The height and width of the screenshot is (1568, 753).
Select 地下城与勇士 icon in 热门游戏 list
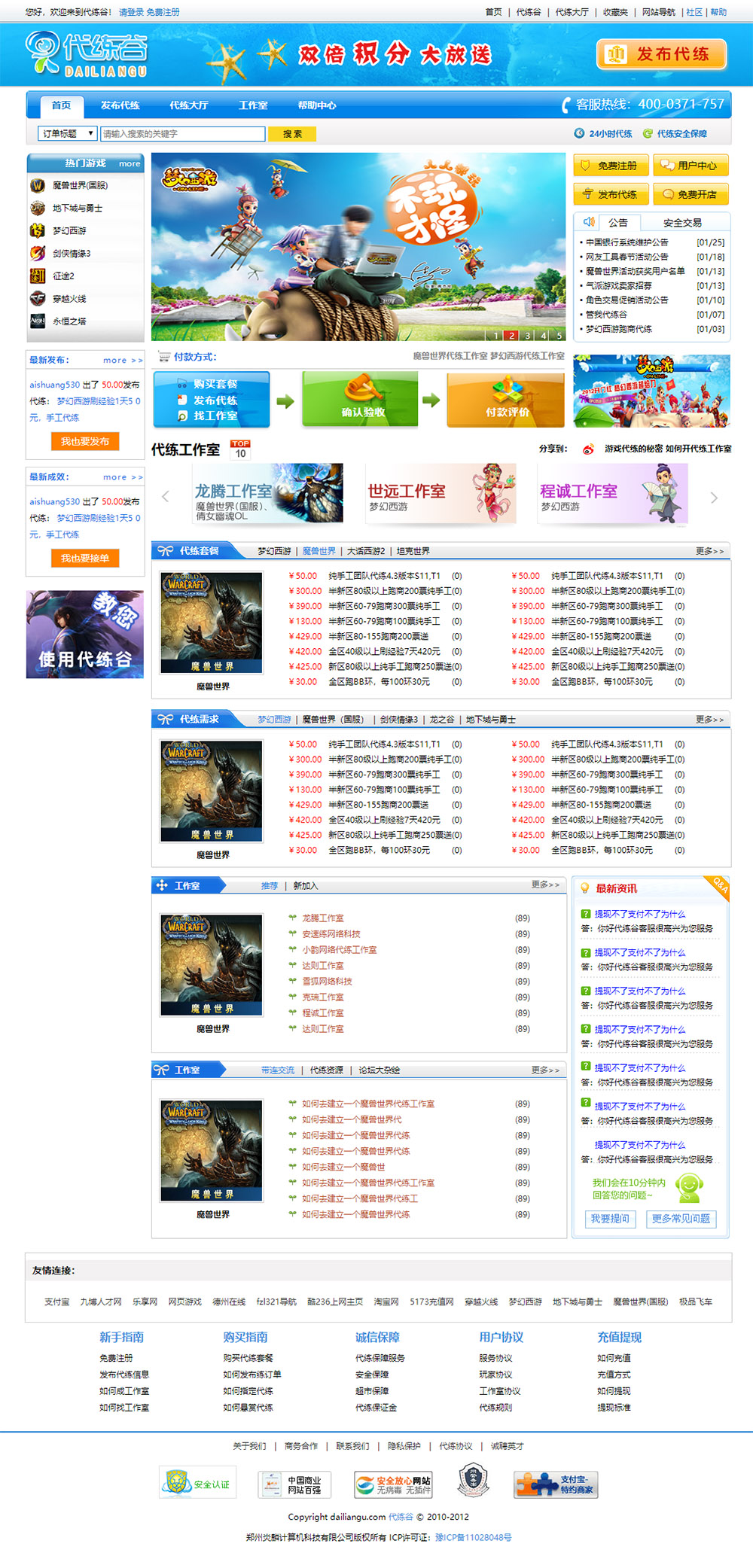coord(38,208)
